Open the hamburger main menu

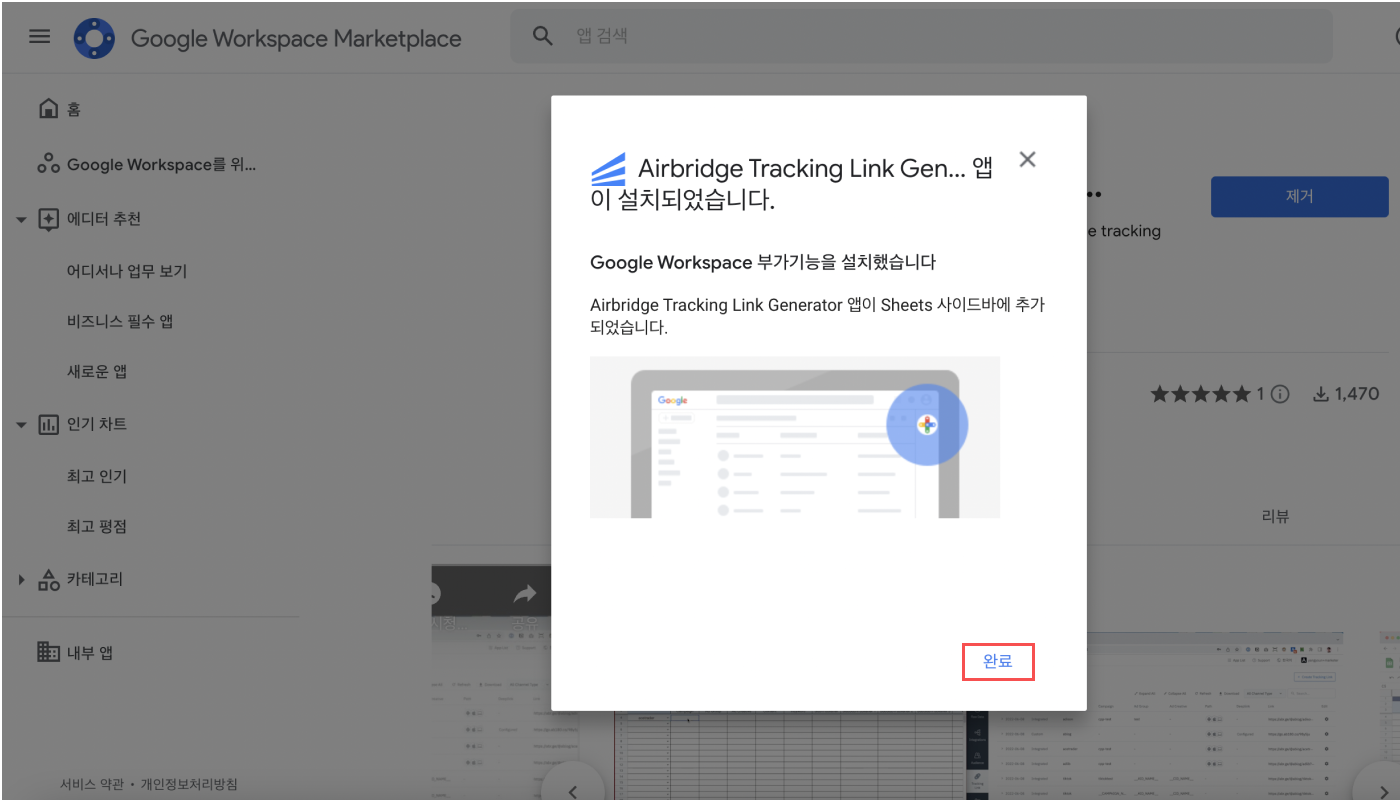coord(39,37)
